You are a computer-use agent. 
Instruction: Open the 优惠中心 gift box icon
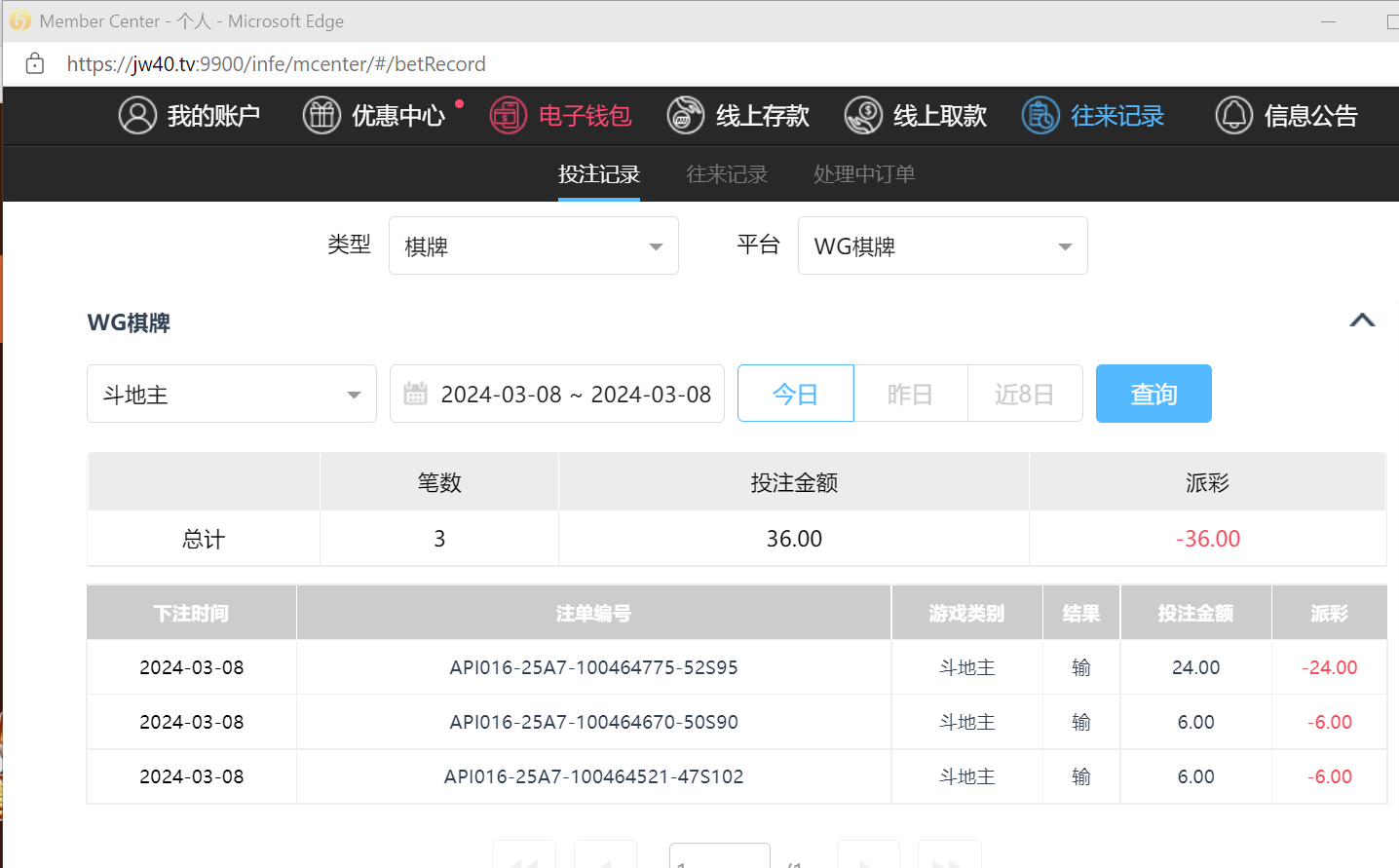pos(321,115)
